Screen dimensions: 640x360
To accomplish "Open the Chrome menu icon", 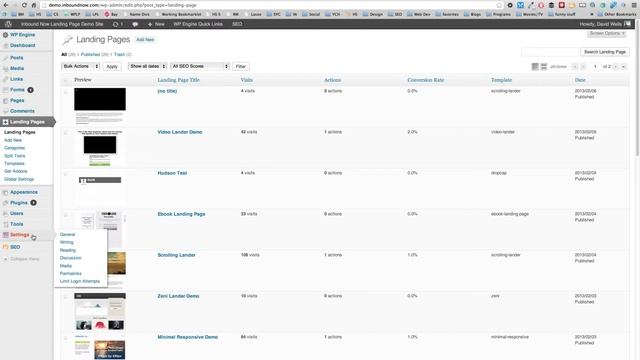I will pyautogui.click(x=634, y=5).
